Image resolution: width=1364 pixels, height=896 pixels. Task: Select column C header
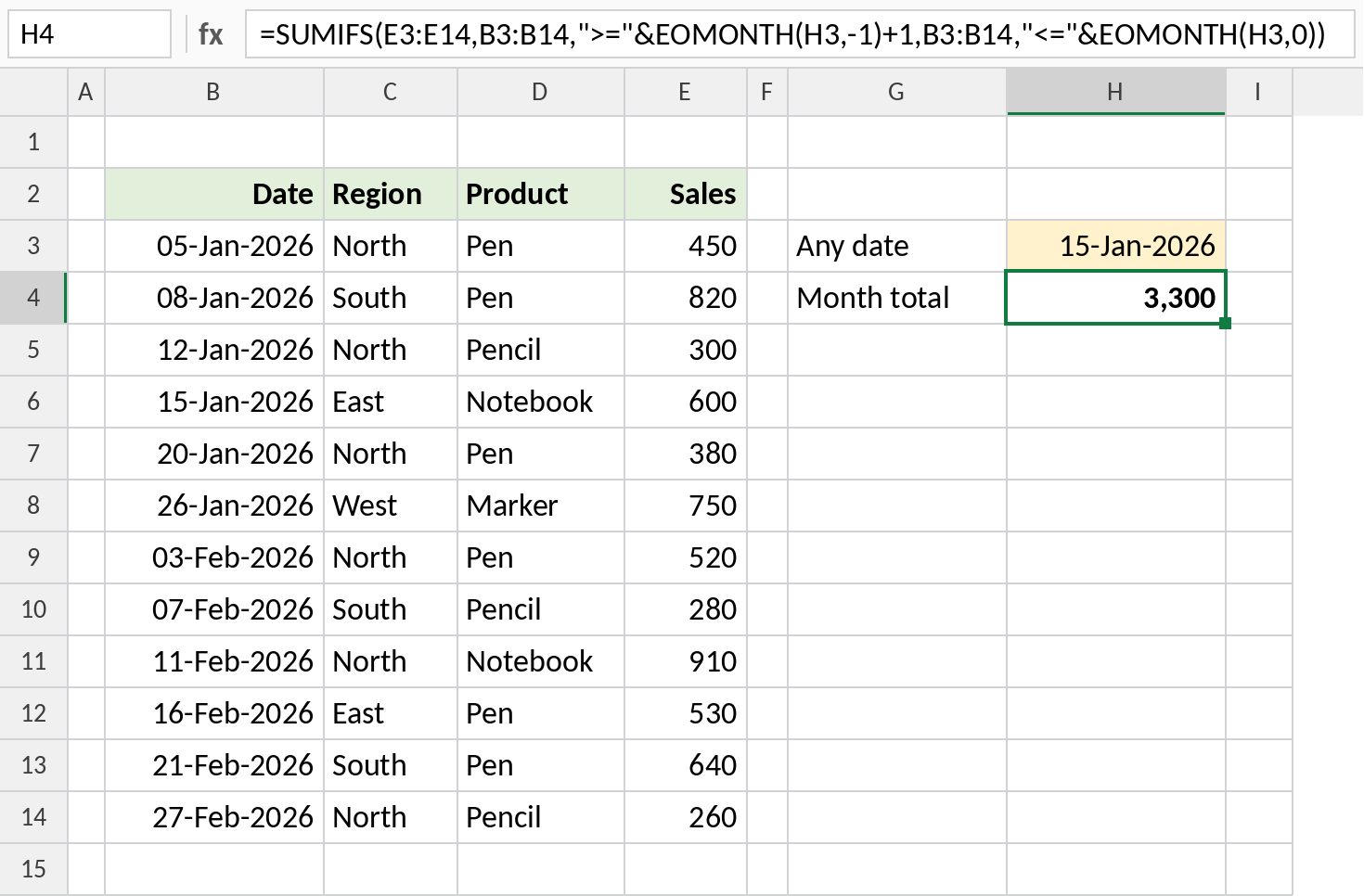[391, 92]
